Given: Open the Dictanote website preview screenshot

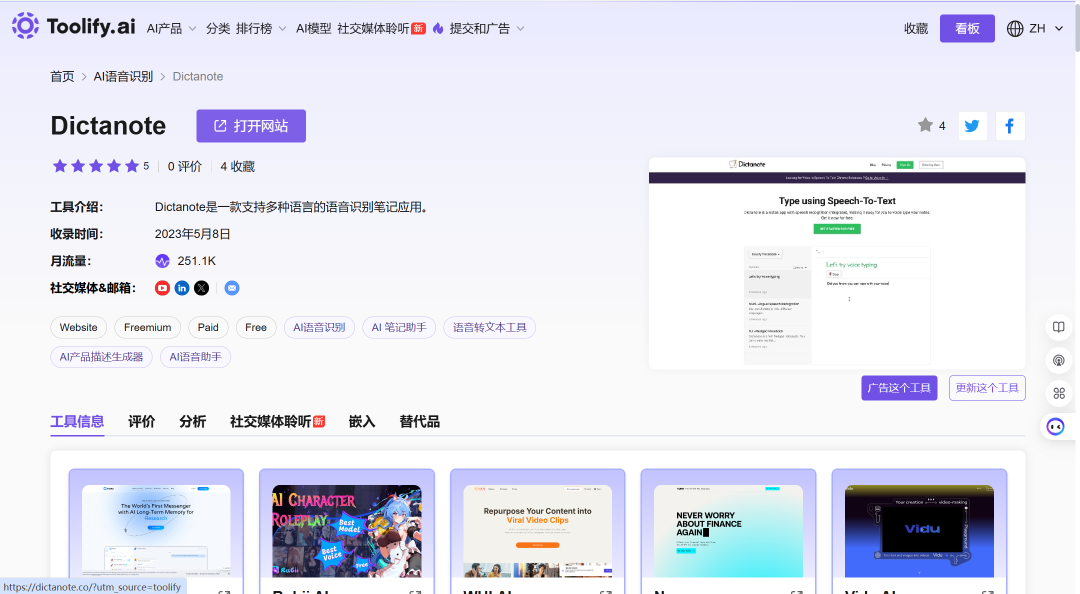Looking at the screenshot, I should (x=837, y=263).
